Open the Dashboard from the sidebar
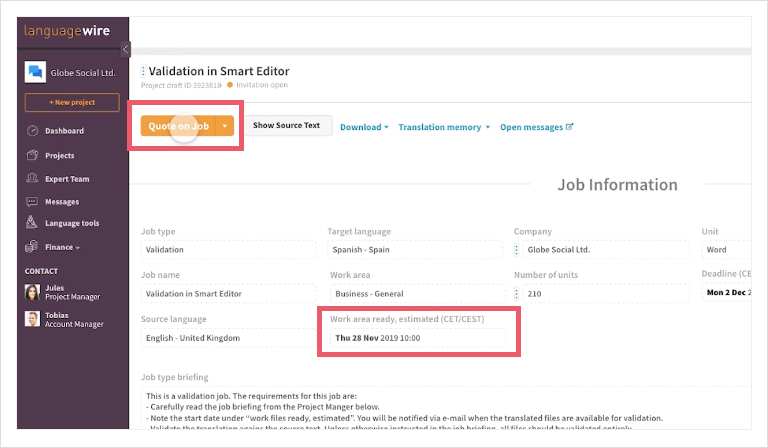768x448 pixels. (63, 131)
